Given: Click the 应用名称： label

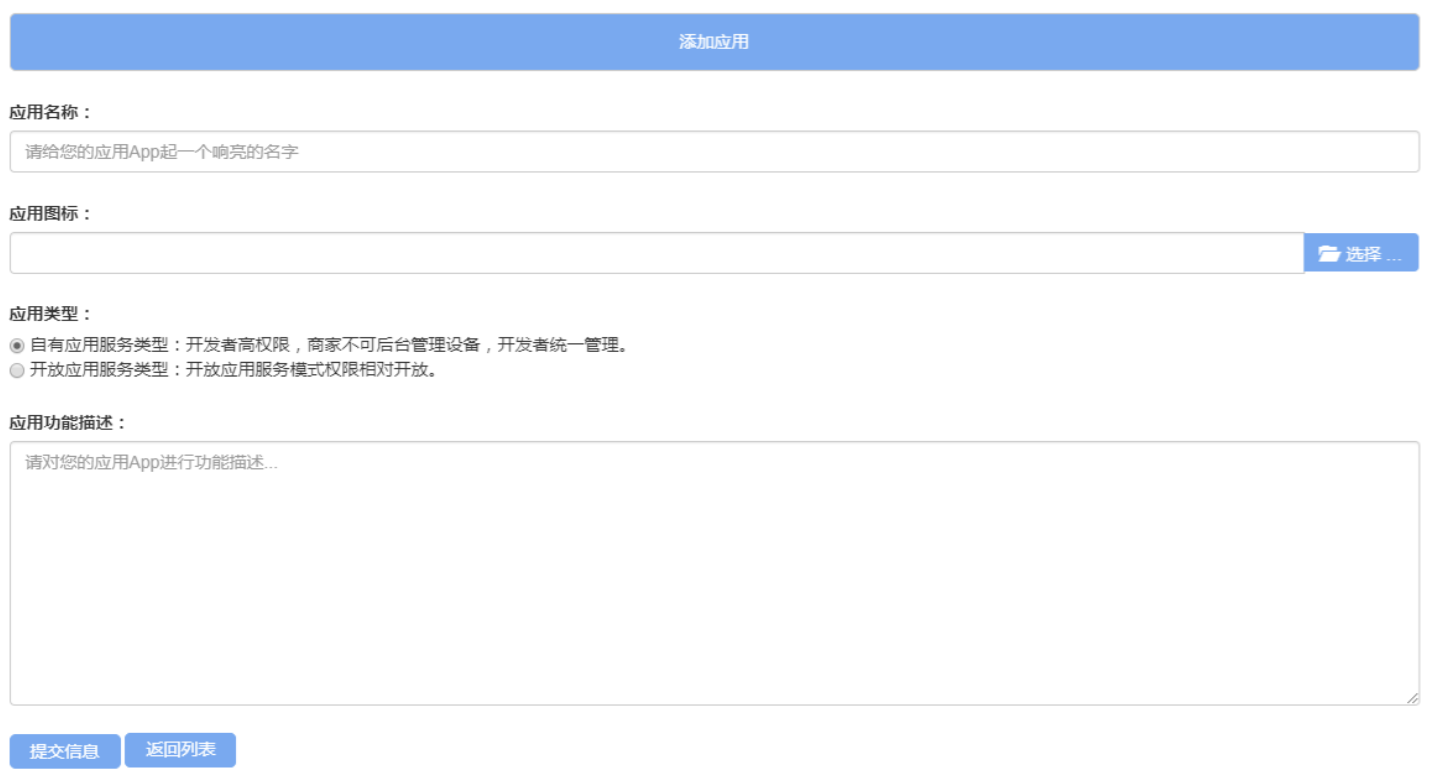Looking at the screenshot, I should click(51, 112).
